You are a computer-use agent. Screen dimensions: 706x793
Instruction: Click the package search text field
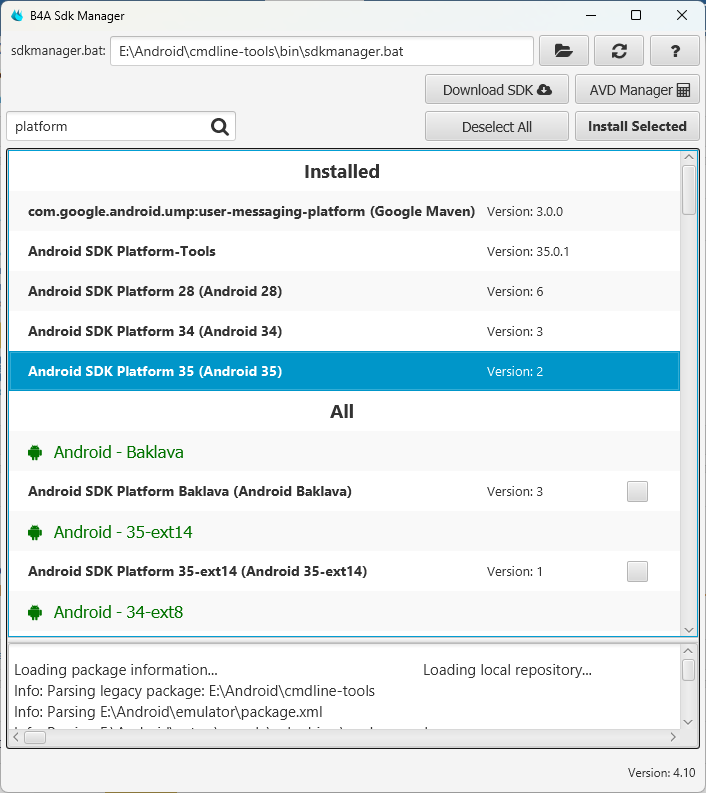click(108, 127)
